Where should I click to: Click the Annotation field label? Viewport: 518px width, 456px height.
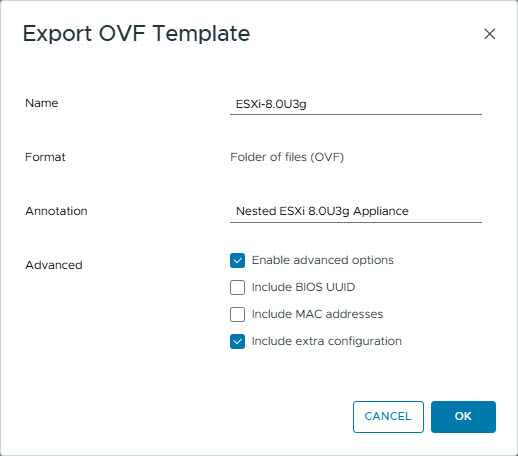coord(56,211)
